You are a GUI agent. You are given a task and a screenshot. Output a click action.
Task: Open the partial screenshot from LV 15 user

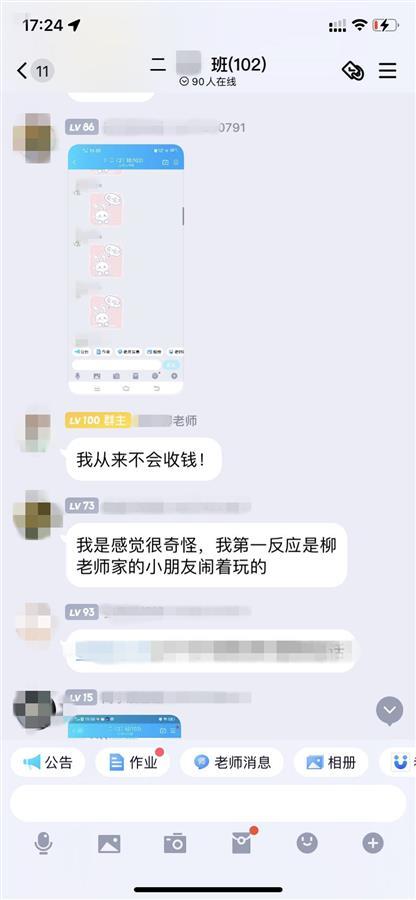(125, 726)
